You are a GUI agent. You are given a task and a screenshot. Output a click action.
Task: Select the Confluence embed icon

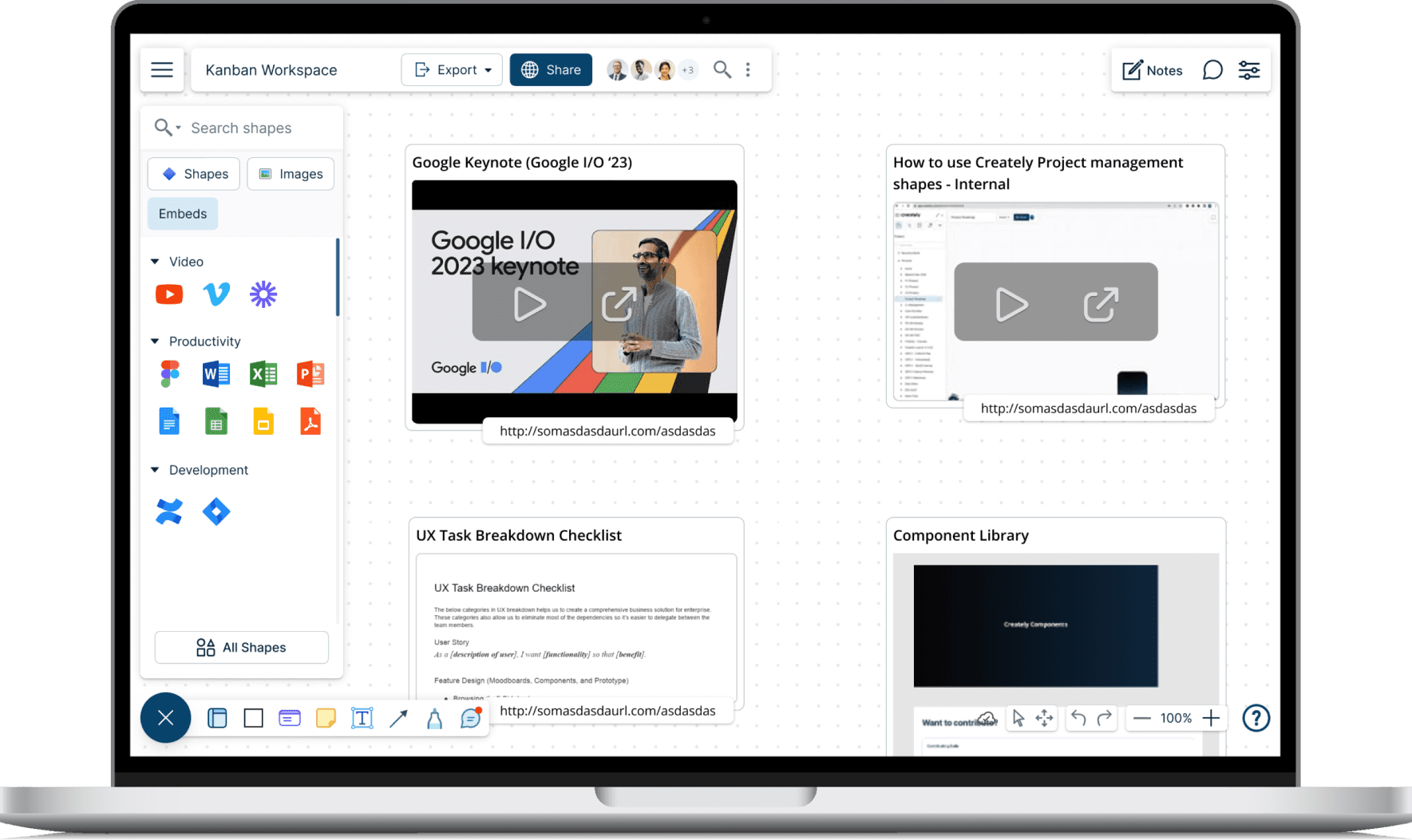coord(169,511)
